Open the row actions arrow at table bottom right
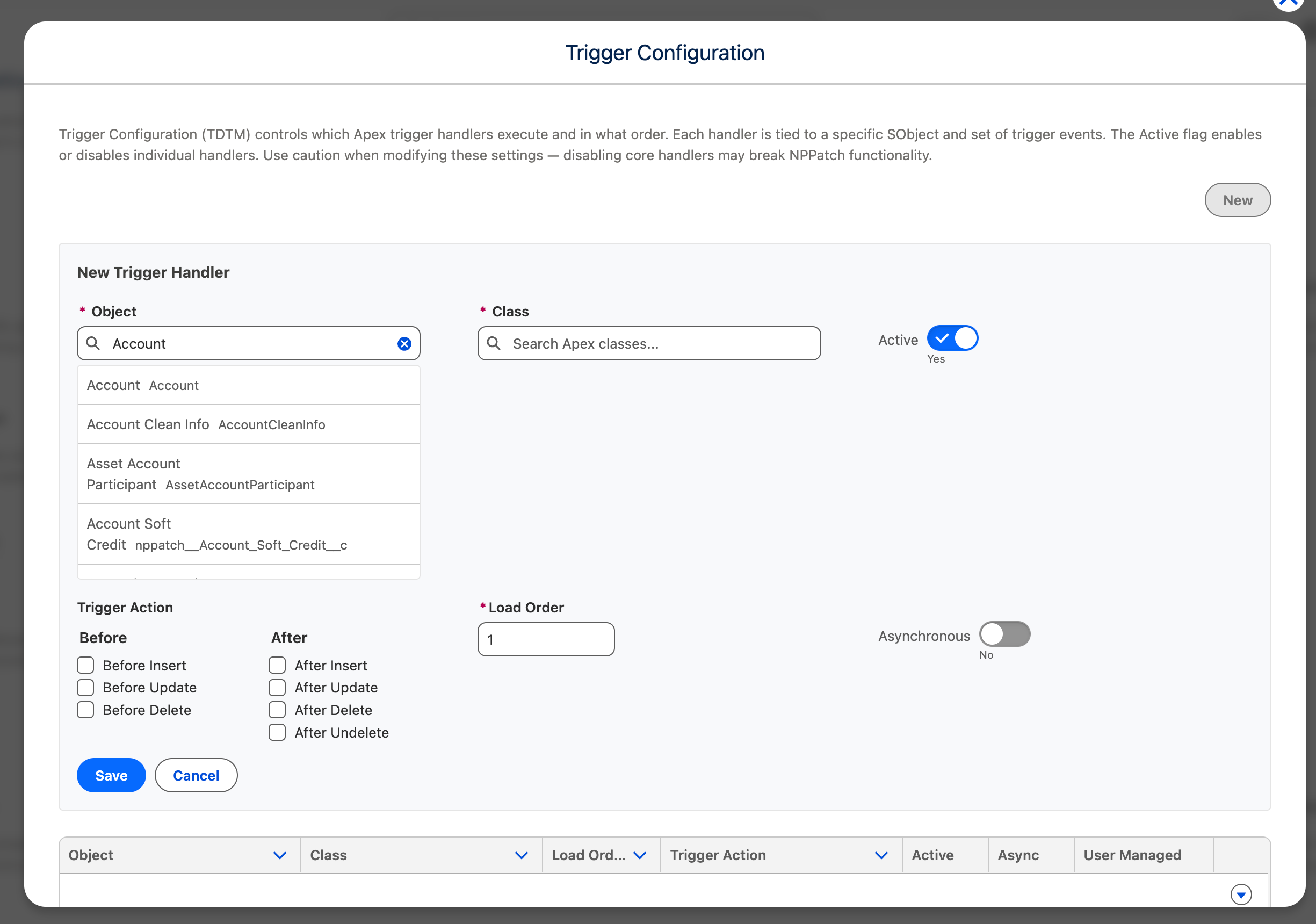The height and width of the screenshot is (924, 1316). 1241,894
